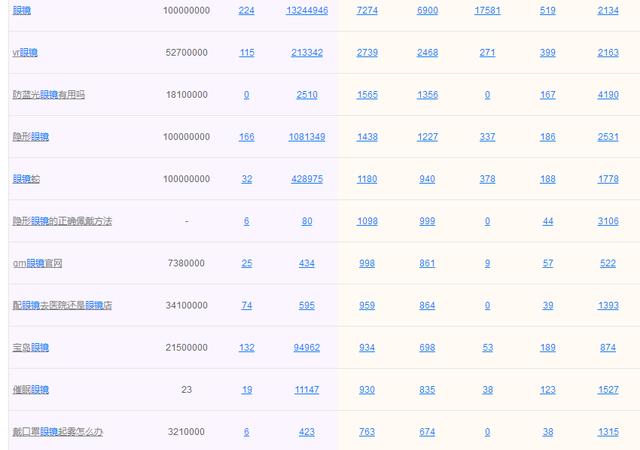Open the 催眠眼镜 keyword link

tap(31, 390)
